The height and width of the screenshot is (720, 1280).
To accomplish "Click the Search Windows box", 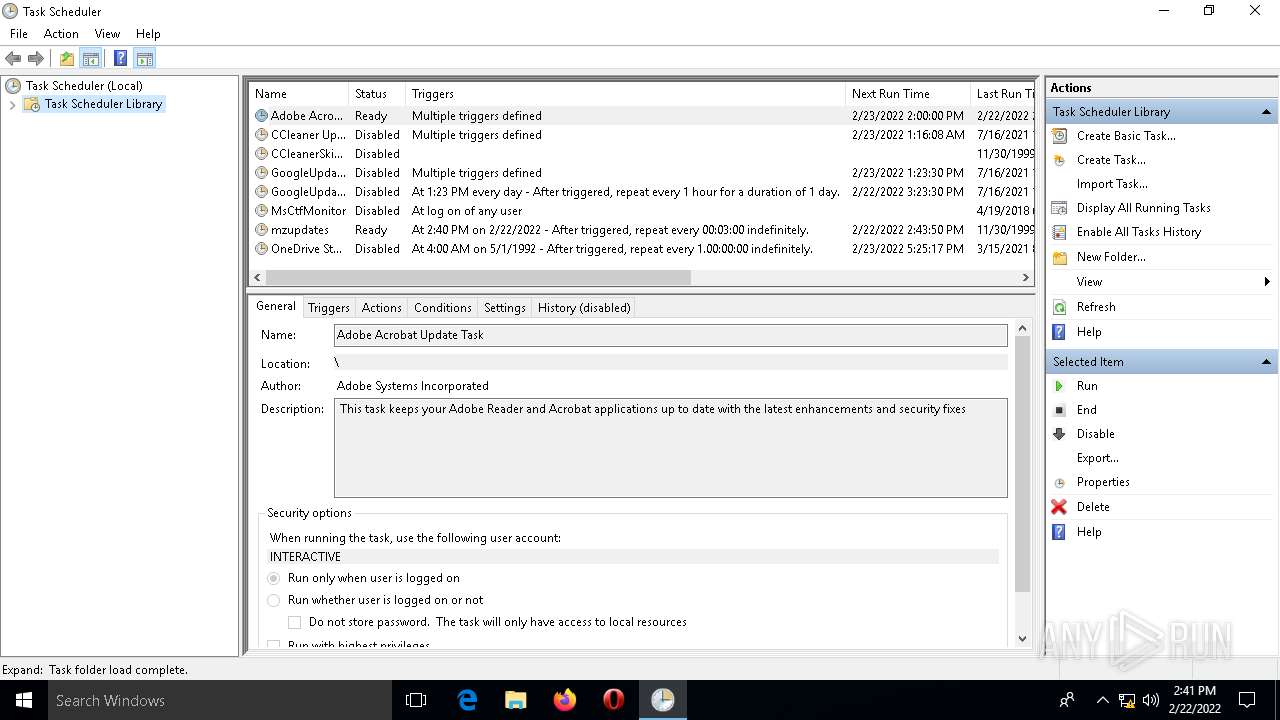I will point(220,700).
